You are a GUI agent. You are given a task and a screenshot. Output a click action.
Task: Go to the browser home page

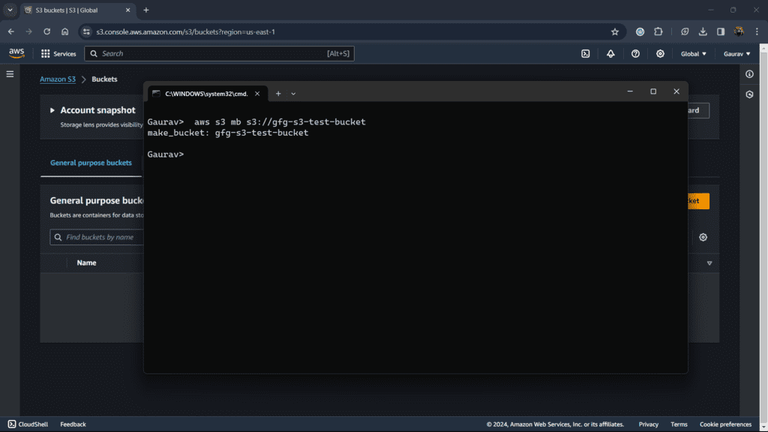click(x=65, y=31)
